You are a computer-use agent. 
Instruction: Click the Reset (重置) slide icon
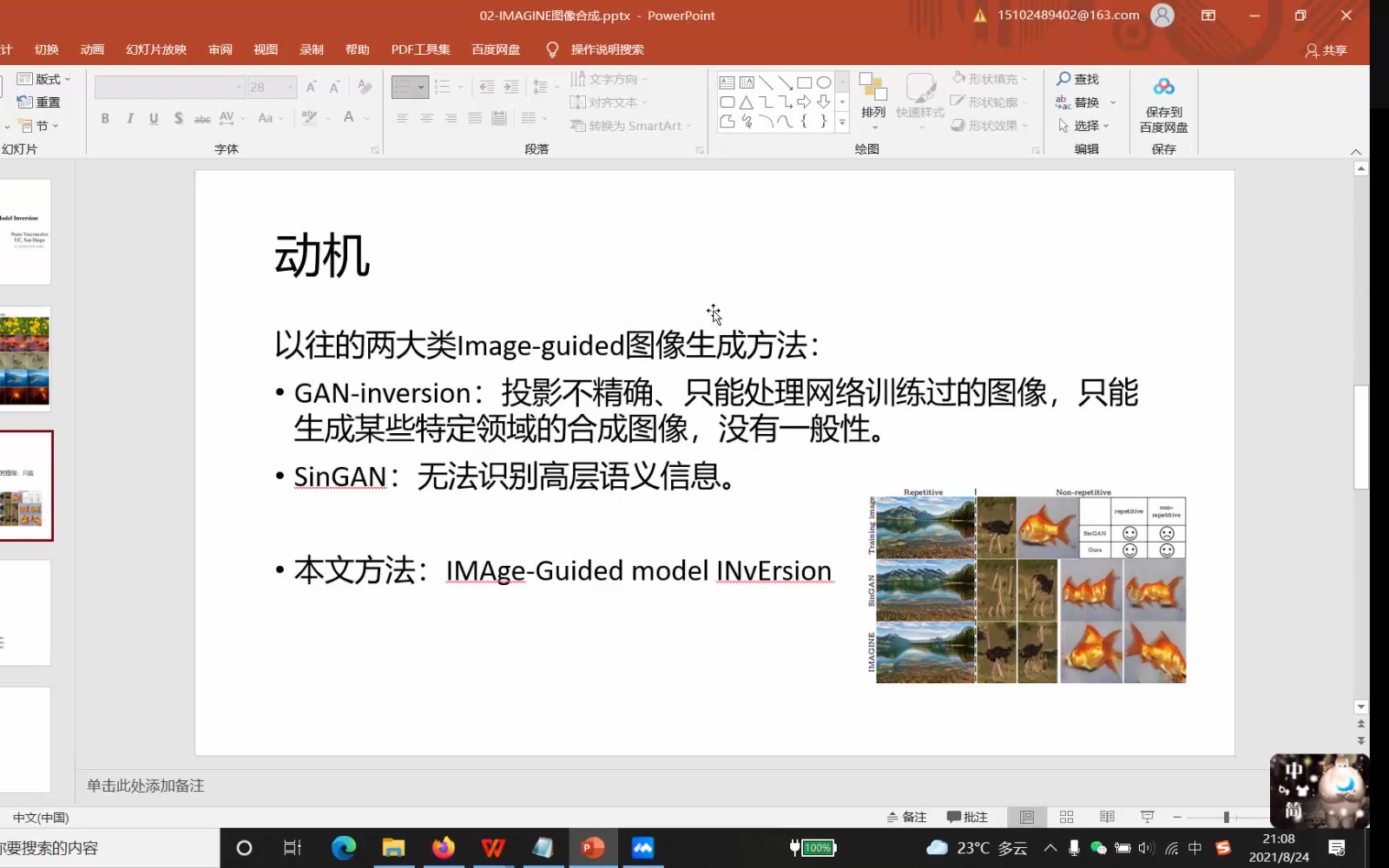point(25,102)
